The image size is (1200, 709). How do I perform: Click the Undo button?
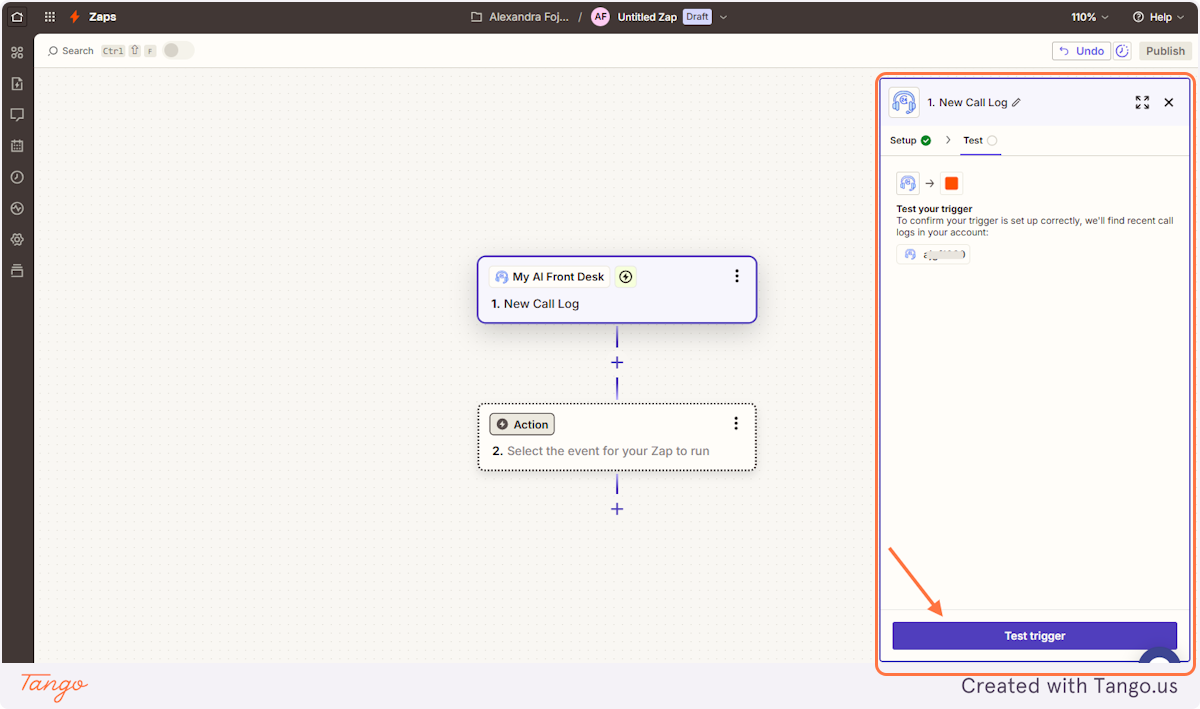(x=1081, y=51)
